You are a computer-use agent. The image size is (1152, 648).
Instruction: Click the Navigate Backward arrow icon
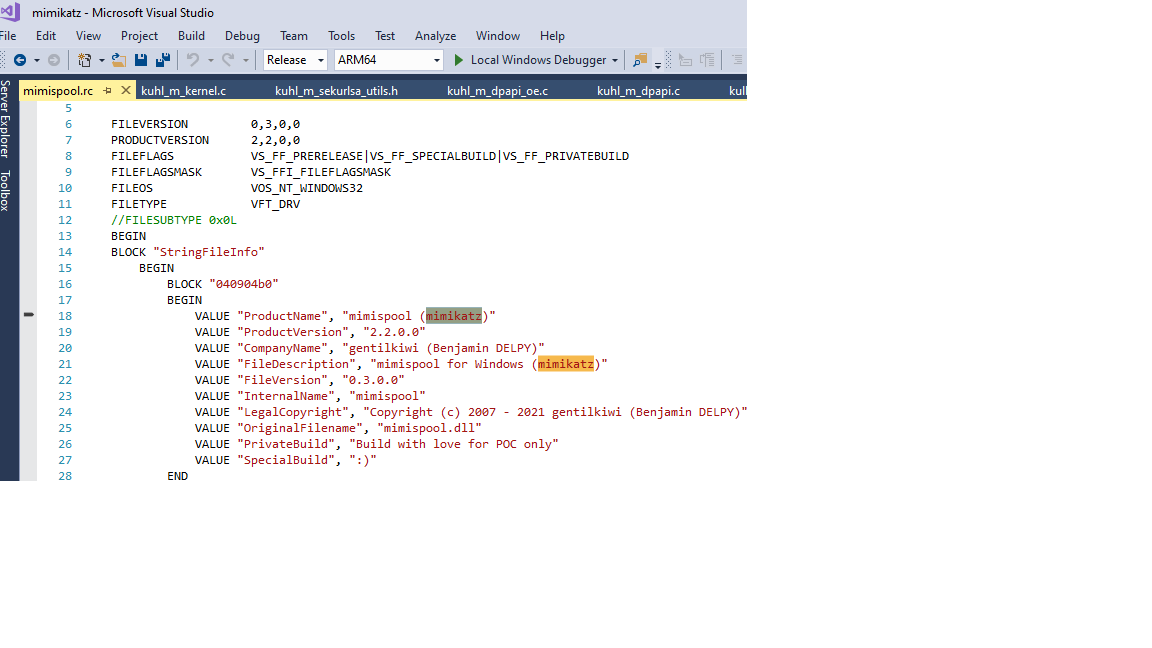(20, 60)
